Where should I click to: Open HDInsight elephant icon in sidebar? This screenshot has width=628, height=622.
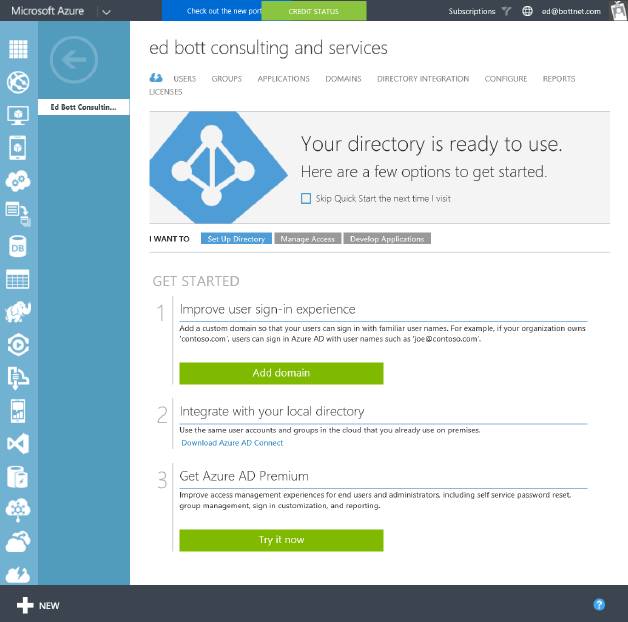coord(18,312)
